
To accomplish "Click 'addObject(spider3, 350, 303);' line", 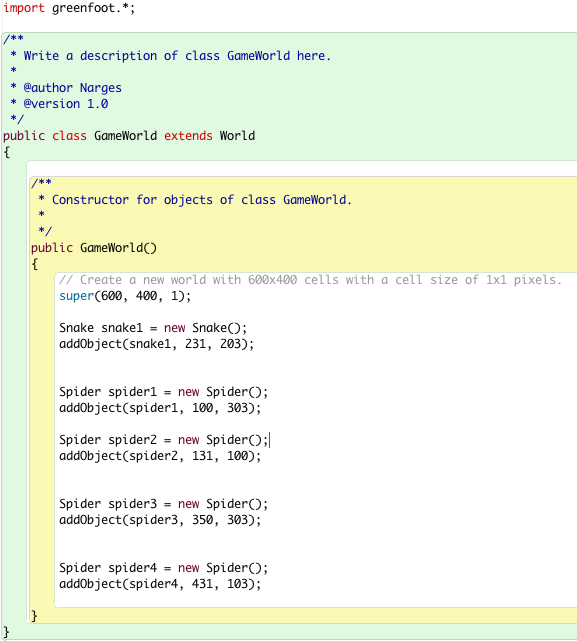I will coord(160,520).
